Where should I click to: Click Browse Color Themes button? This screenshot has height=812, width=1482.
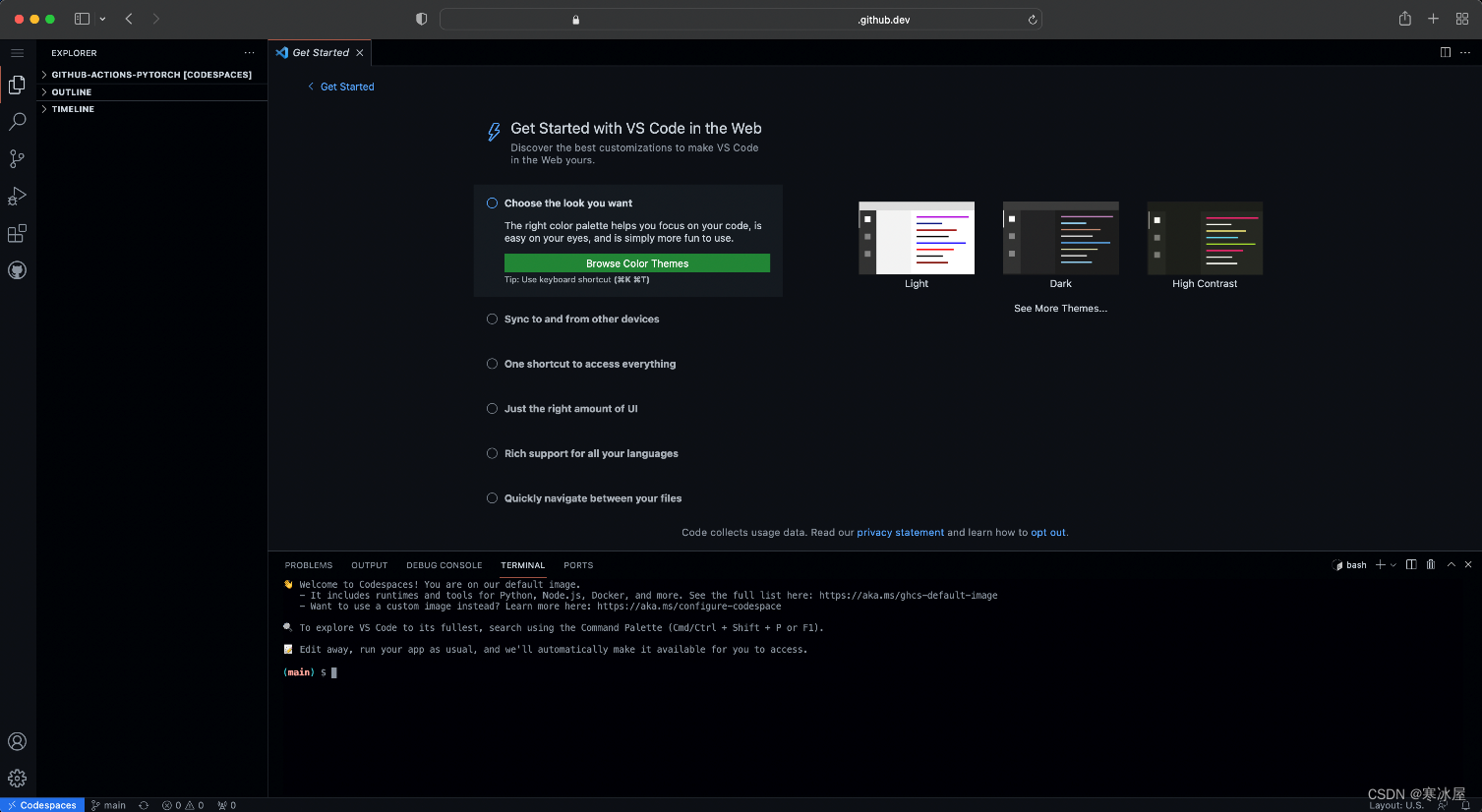point(637,263)
